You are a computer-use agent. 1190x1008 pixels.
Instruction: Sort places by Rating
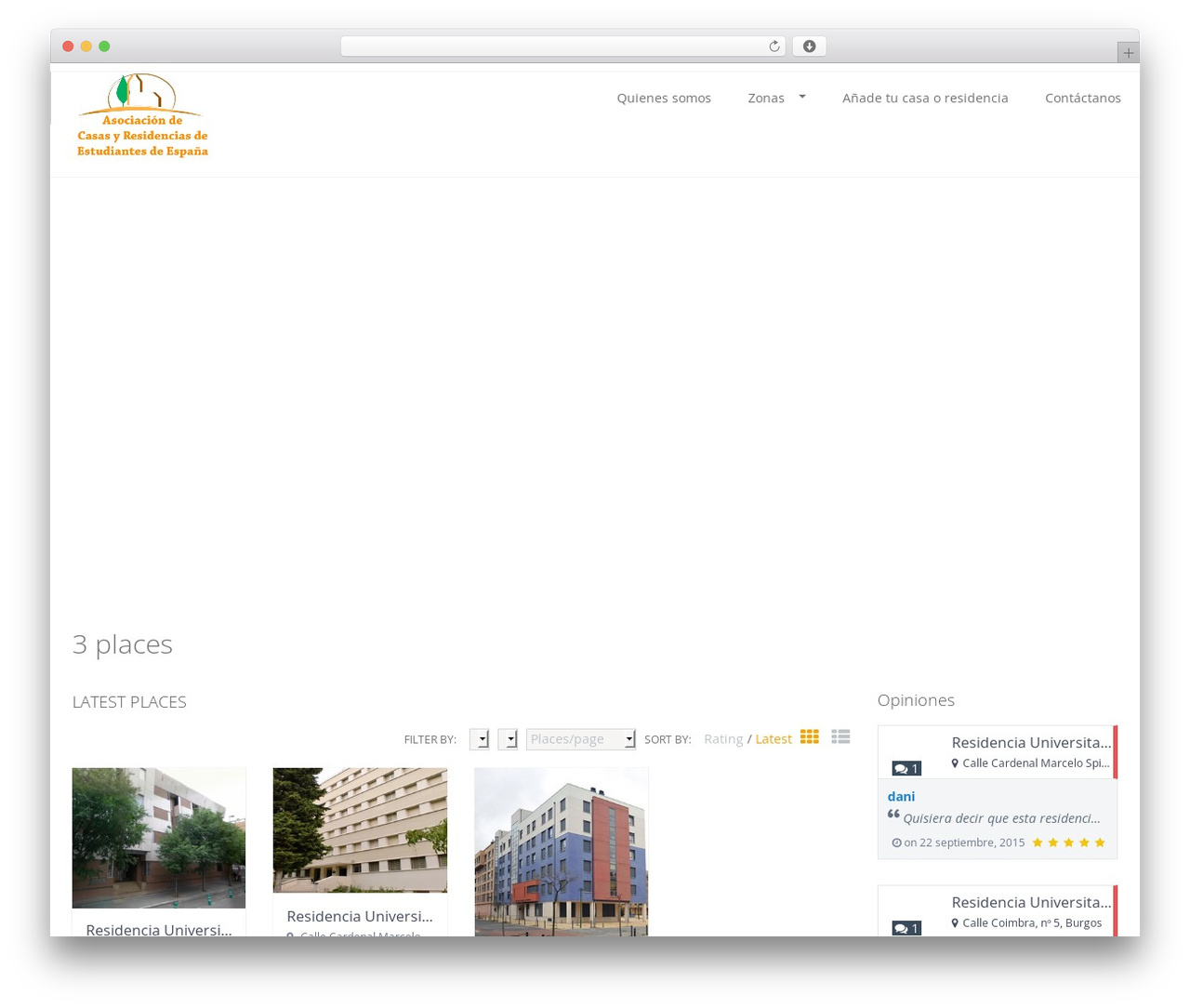[723, 739]
